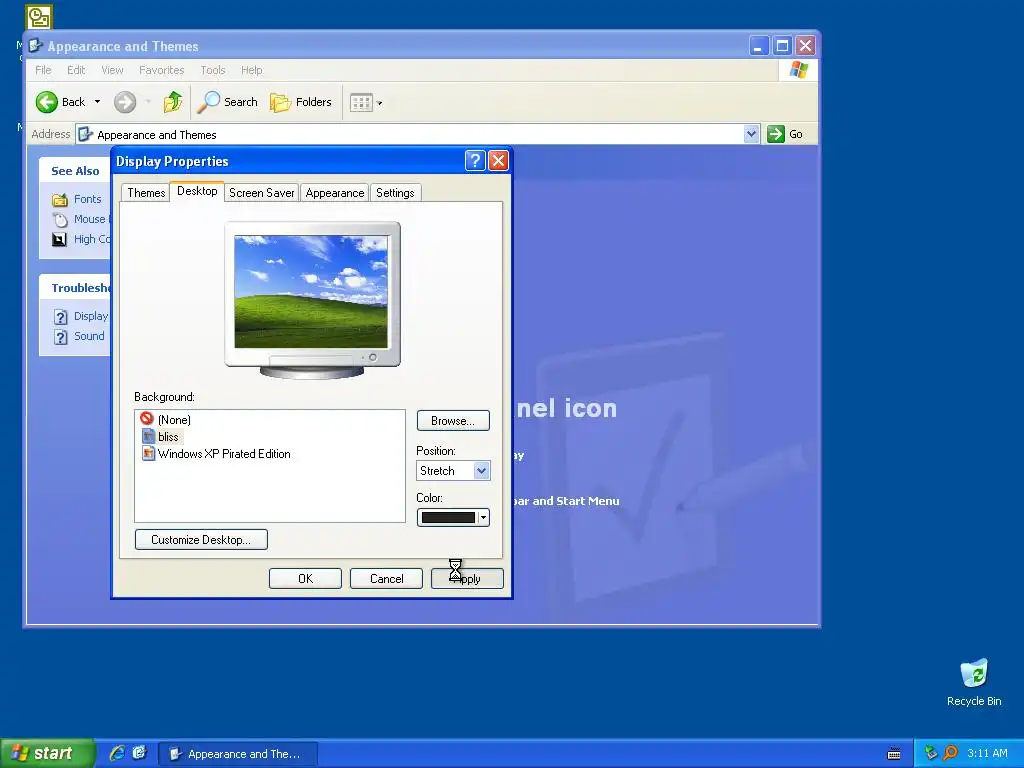Click the monitor wallpaper preview image
This screenshot has height=768, width=1024.
tap(311, 292)
